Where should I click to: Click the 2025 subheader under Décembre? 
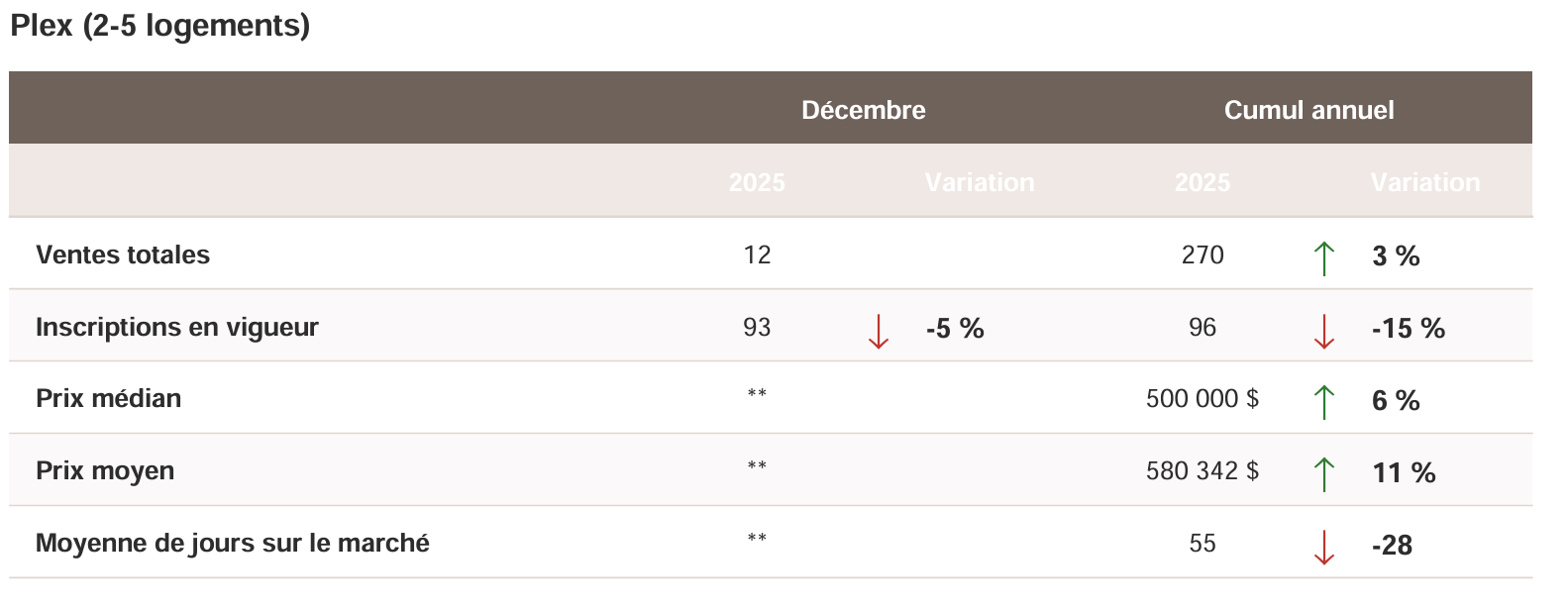tap(757, 182)
